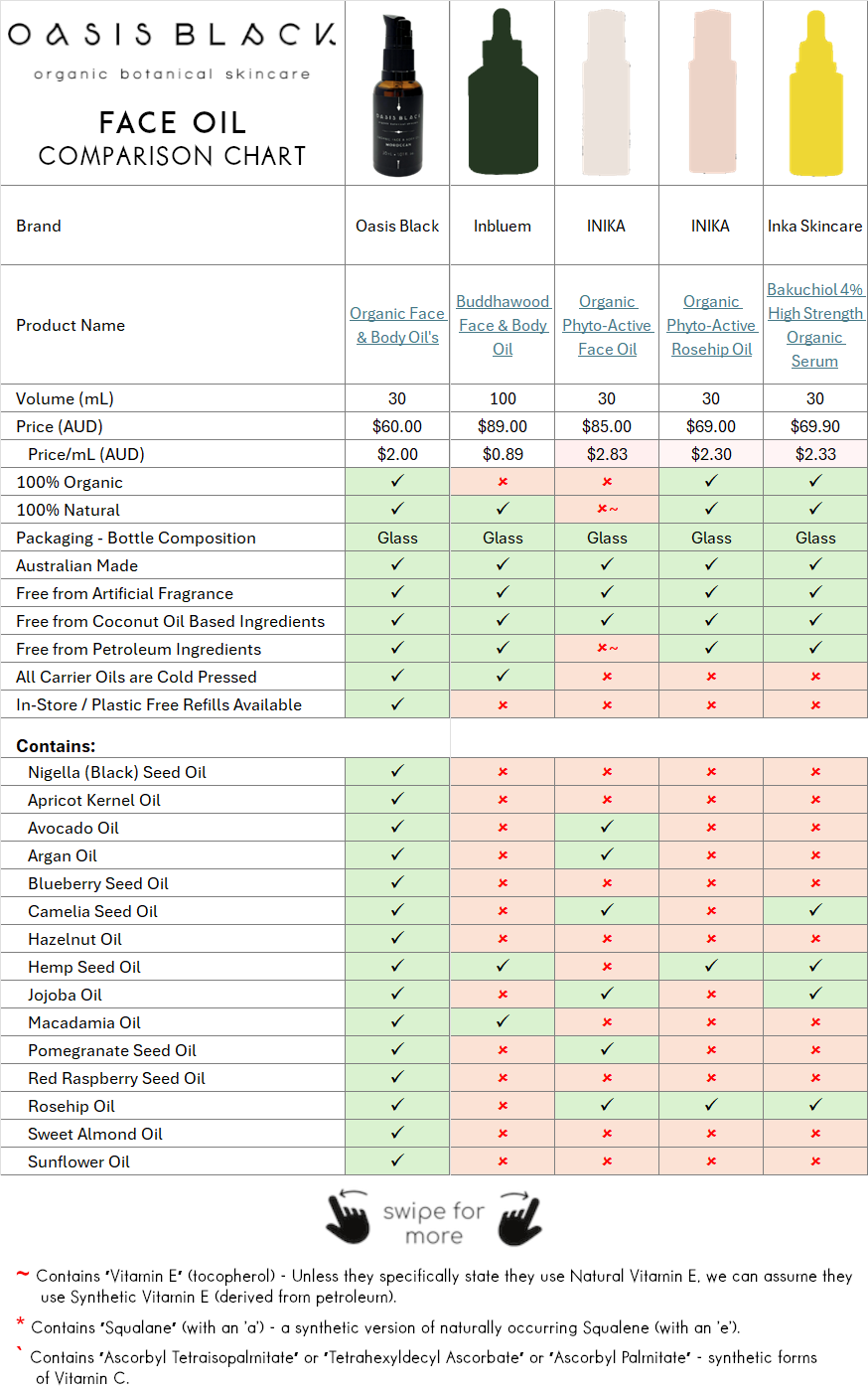The image size is (868, 1391).
Task: Click the Oasis Black logo heading
Action: (172, 34)
